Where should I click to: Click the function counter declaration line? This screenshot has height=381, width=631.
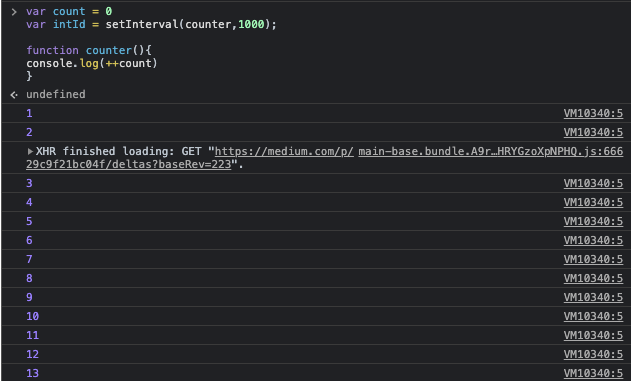pyautogui.click(x=89, y=50)
